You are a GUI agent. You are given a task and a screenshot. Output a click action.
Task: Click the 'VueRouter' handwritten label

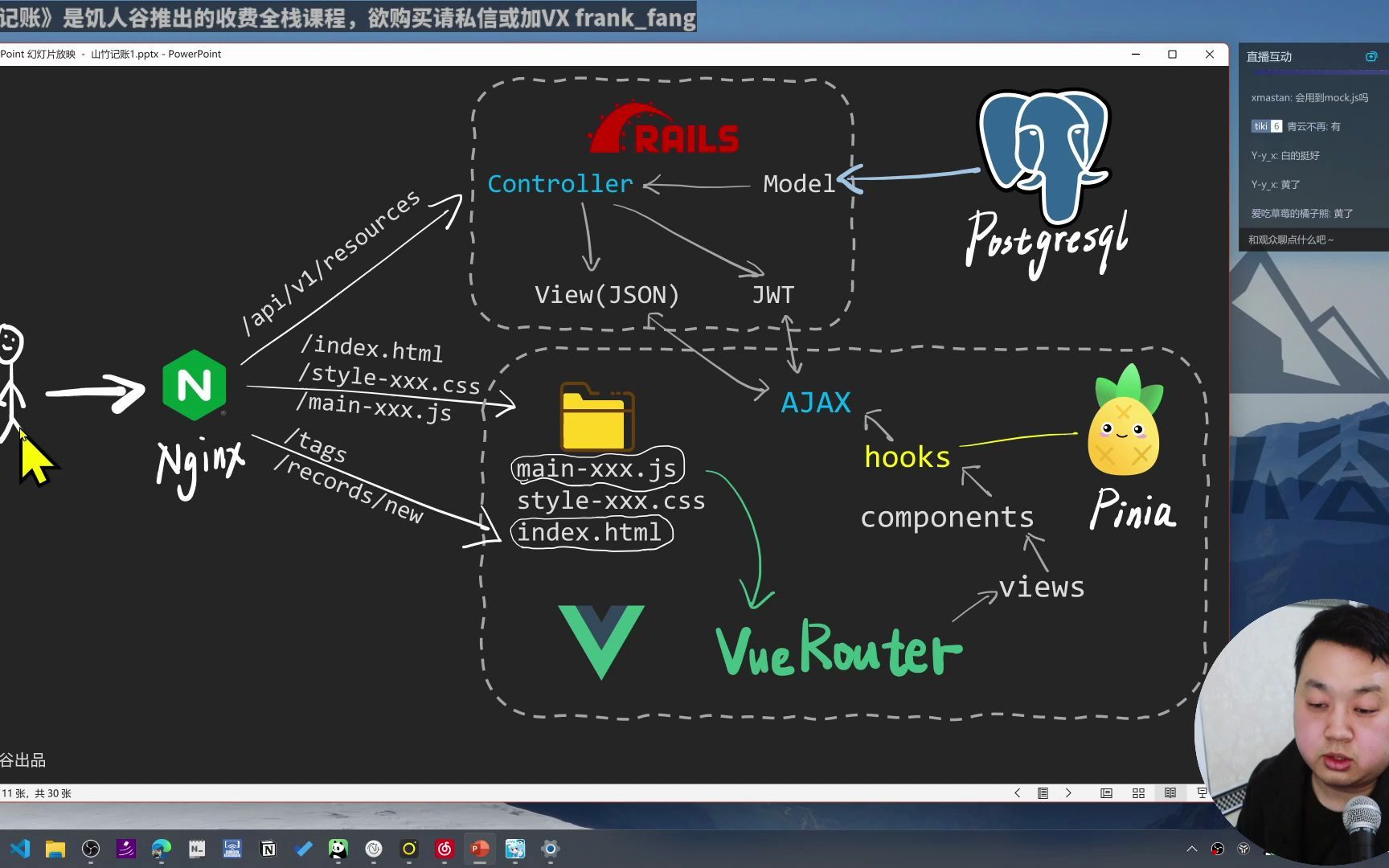pyautogui.click(x=838, y=649)
